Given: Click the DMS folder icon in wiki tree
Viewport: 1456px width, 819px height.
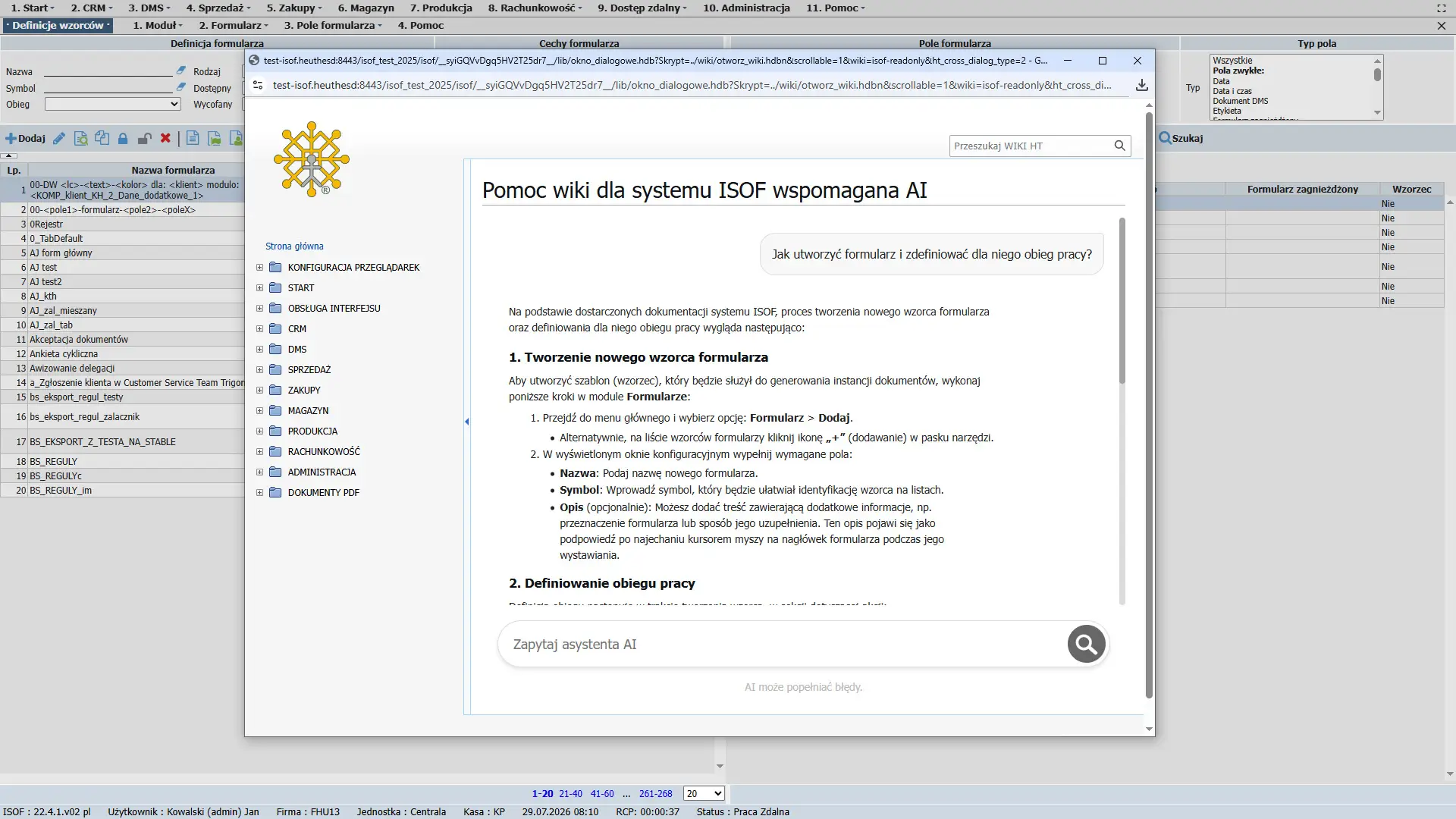Looking at the screenshot, I should pos(275,349).
